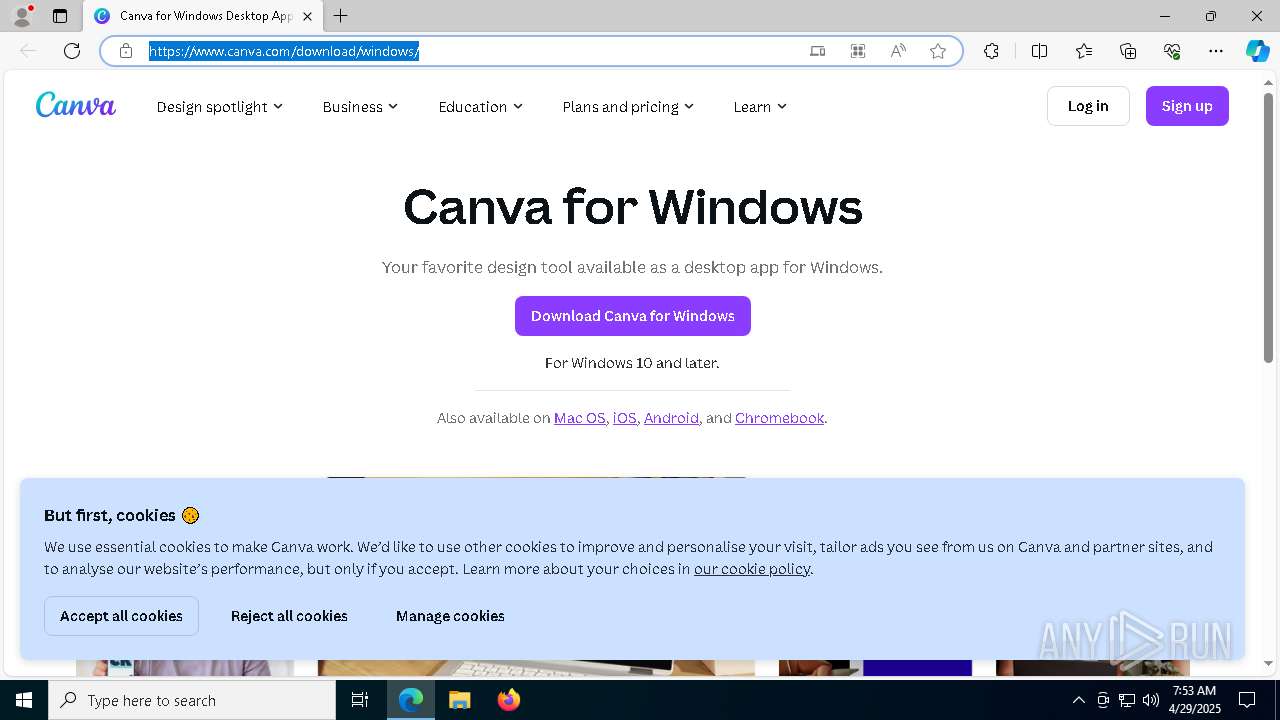Open Settings and more ellipsis
This screenshot has width=1280, height=720.
pos(1216,51)
